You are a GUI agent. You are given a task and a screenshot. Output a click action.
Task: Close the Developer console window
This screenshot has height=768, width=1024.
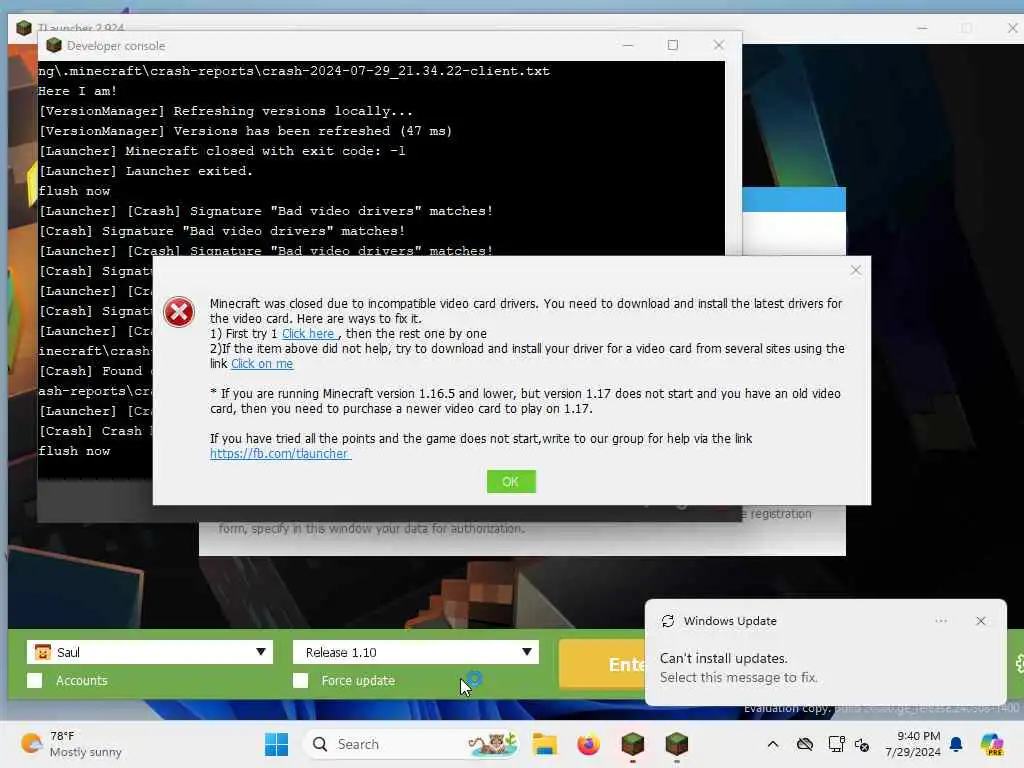pos(718,45)
